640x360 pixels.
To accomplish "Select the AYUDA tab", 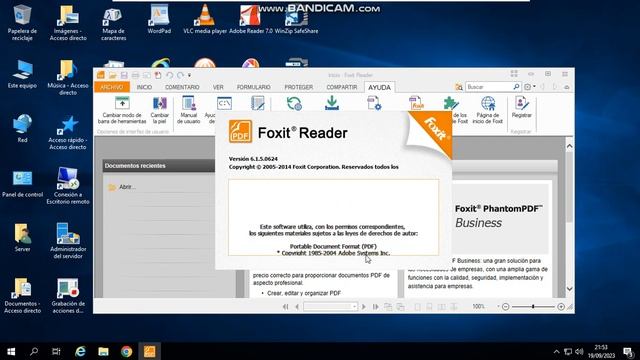I will click(380, 87).
